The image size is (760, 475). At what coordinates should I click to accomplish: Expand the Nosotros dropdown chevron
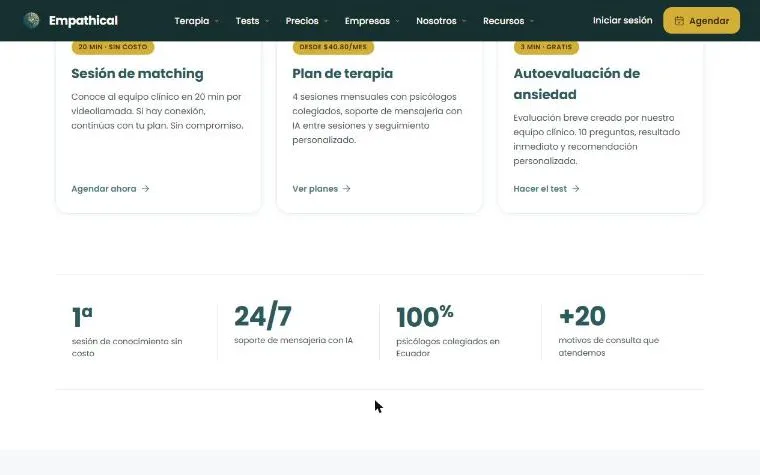(x=464, y=21)
